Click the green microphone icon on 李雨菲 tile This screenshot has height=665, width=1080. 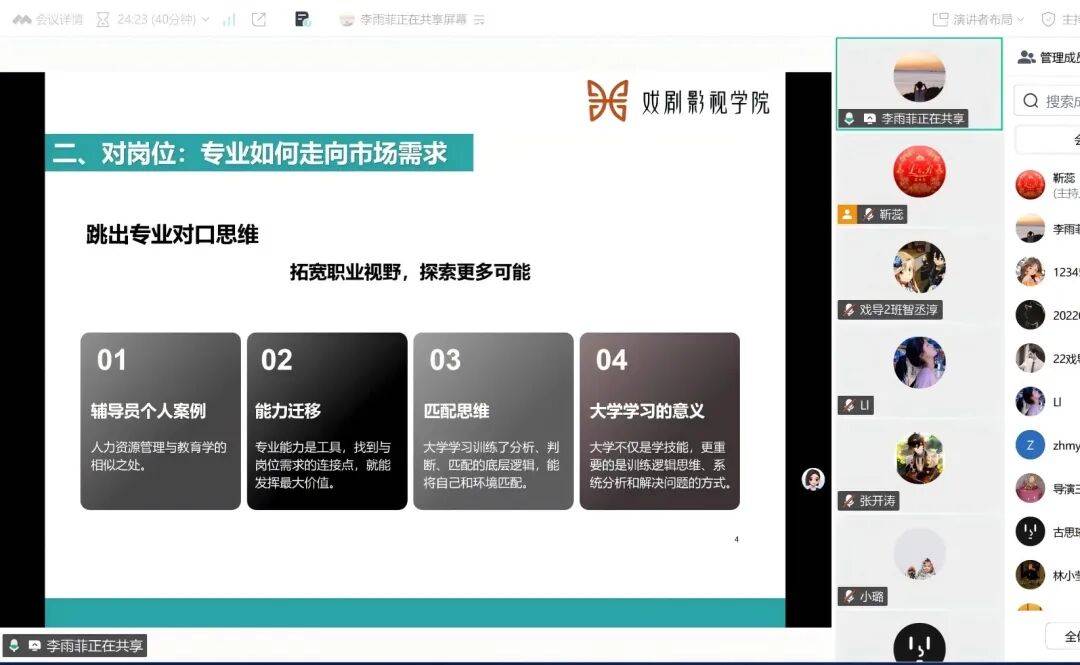coord(849,119)
